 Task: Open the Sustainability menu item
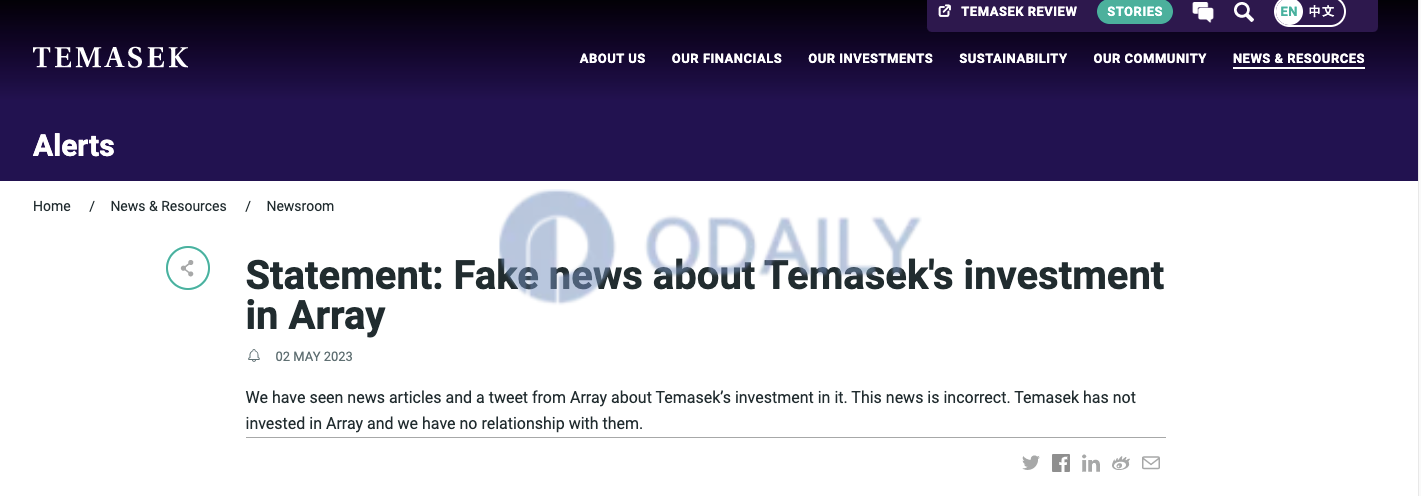[x=1013, y=58]
